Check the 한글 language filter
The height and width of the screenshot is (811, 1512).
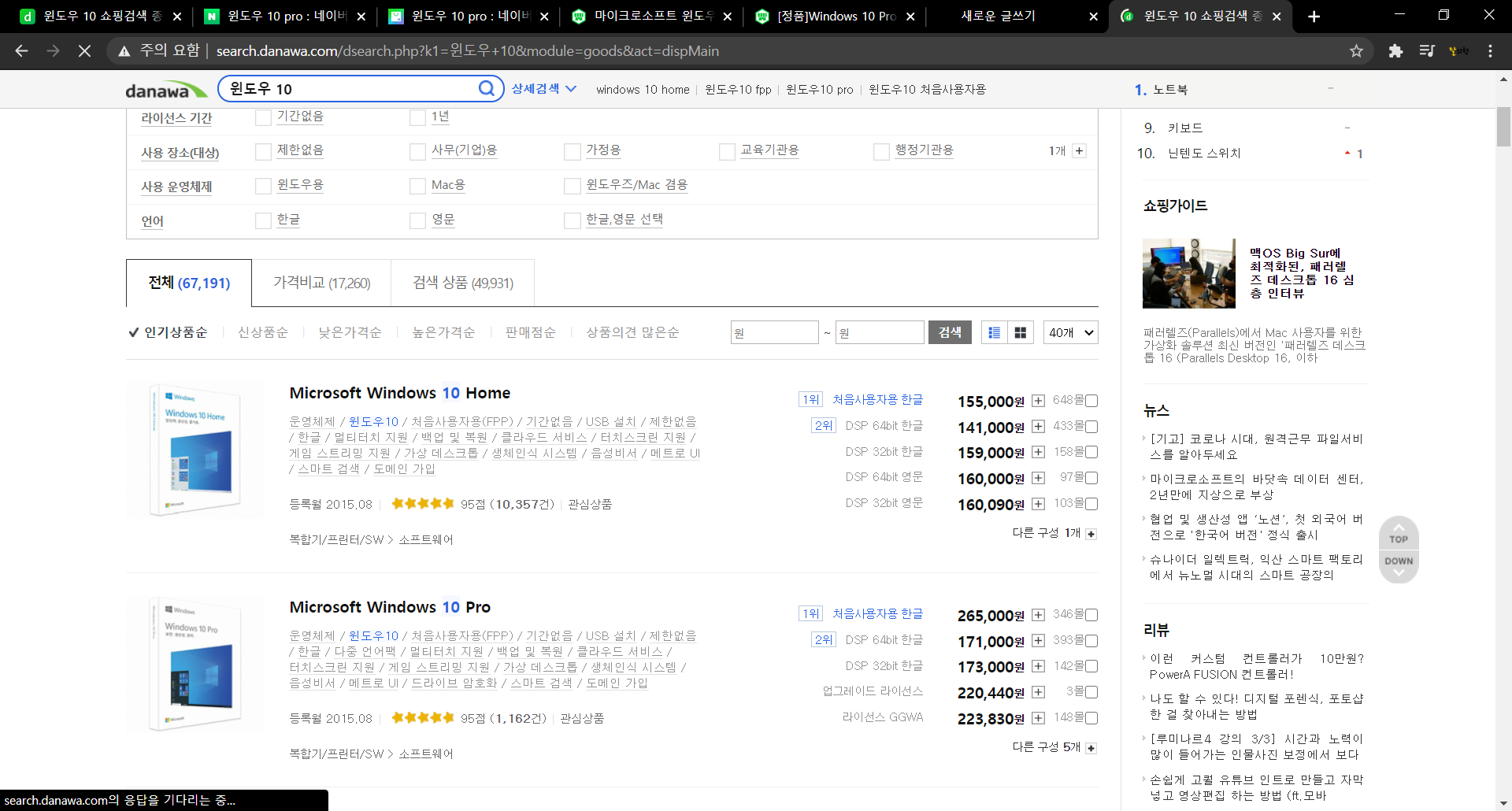tap(263, 220)
